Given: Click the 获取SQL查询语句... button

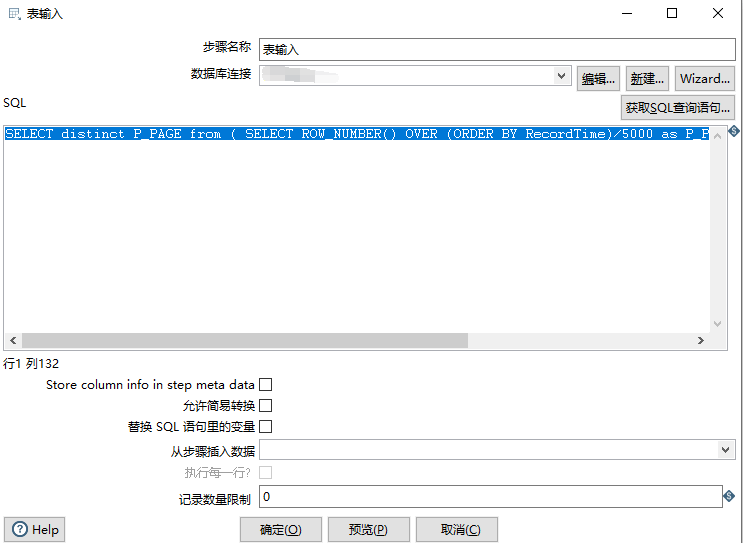Looking at the screenshot, I should 678,108.
